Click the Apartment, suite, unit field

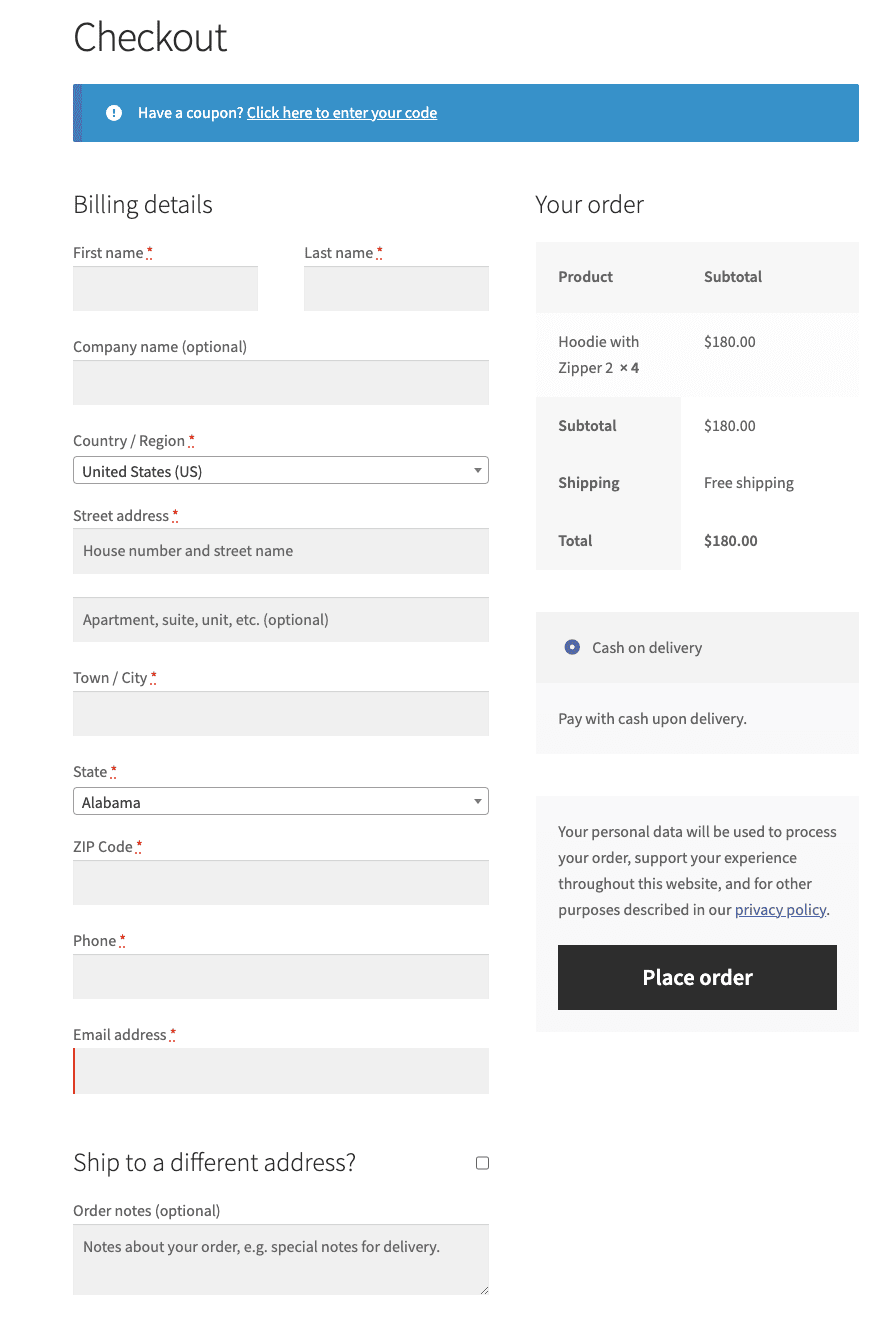[280, 619]
